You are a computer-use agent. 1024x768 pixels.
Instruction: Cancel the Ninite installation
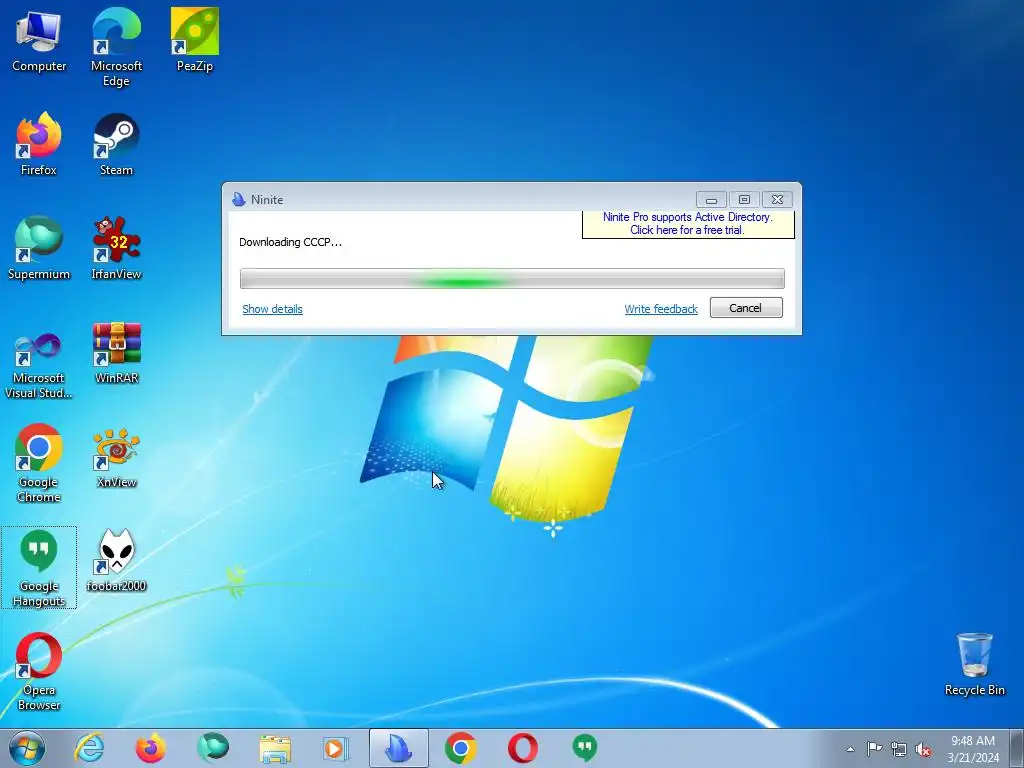(x=746, y=308)
